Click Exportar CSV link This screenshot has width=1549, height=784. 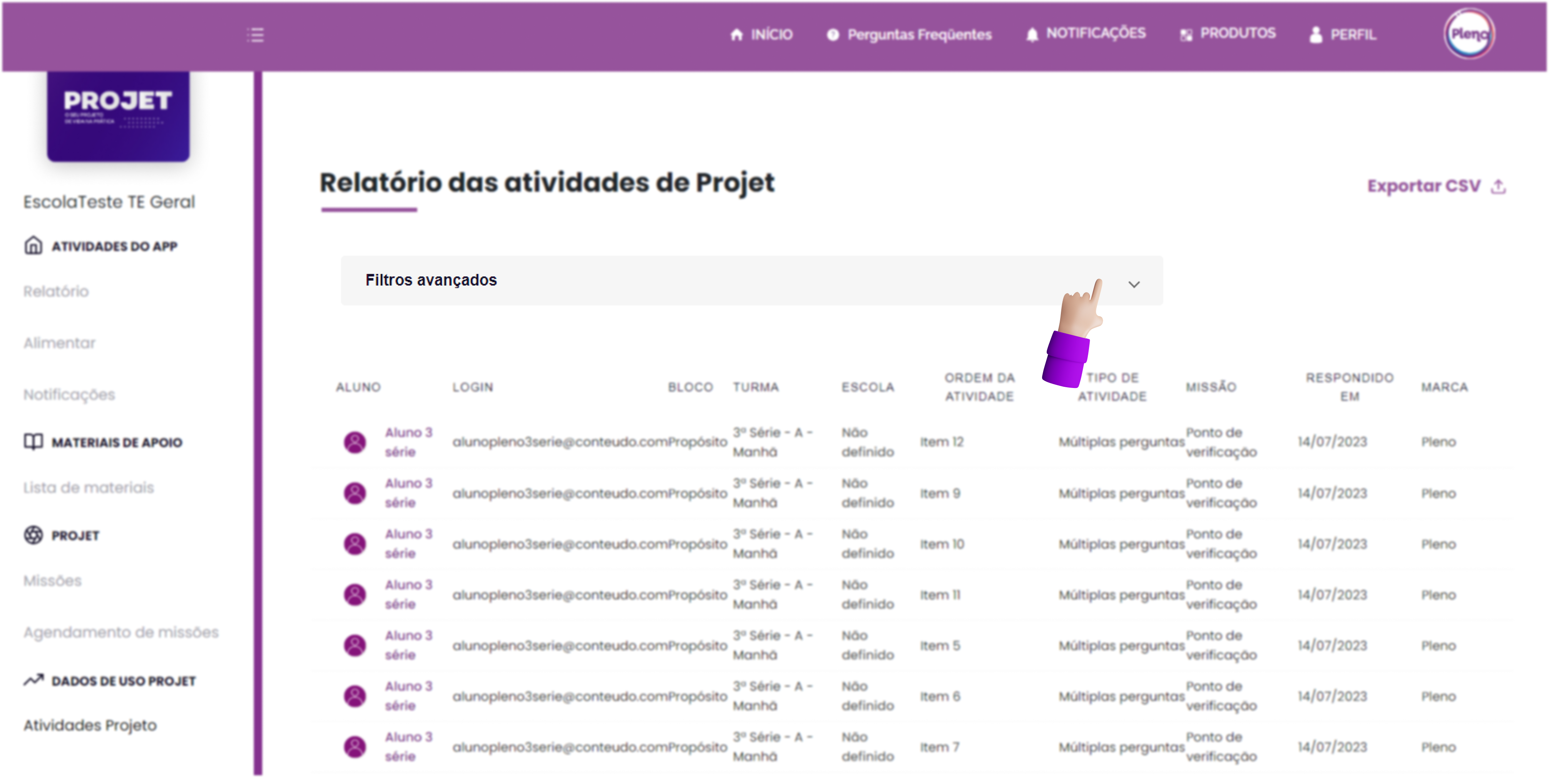1424,186
